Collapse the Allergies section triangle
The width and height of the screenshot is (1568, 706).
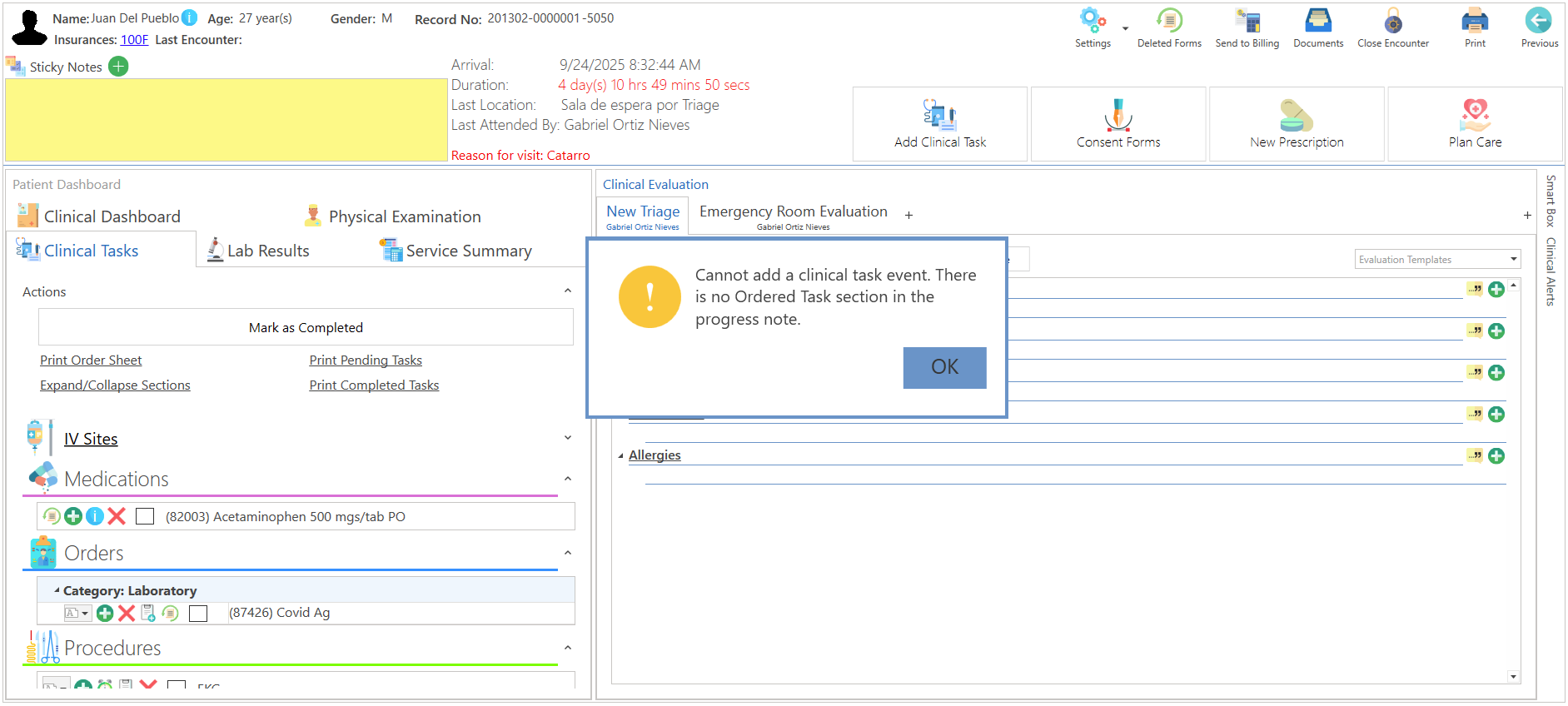tap(620, 455)
